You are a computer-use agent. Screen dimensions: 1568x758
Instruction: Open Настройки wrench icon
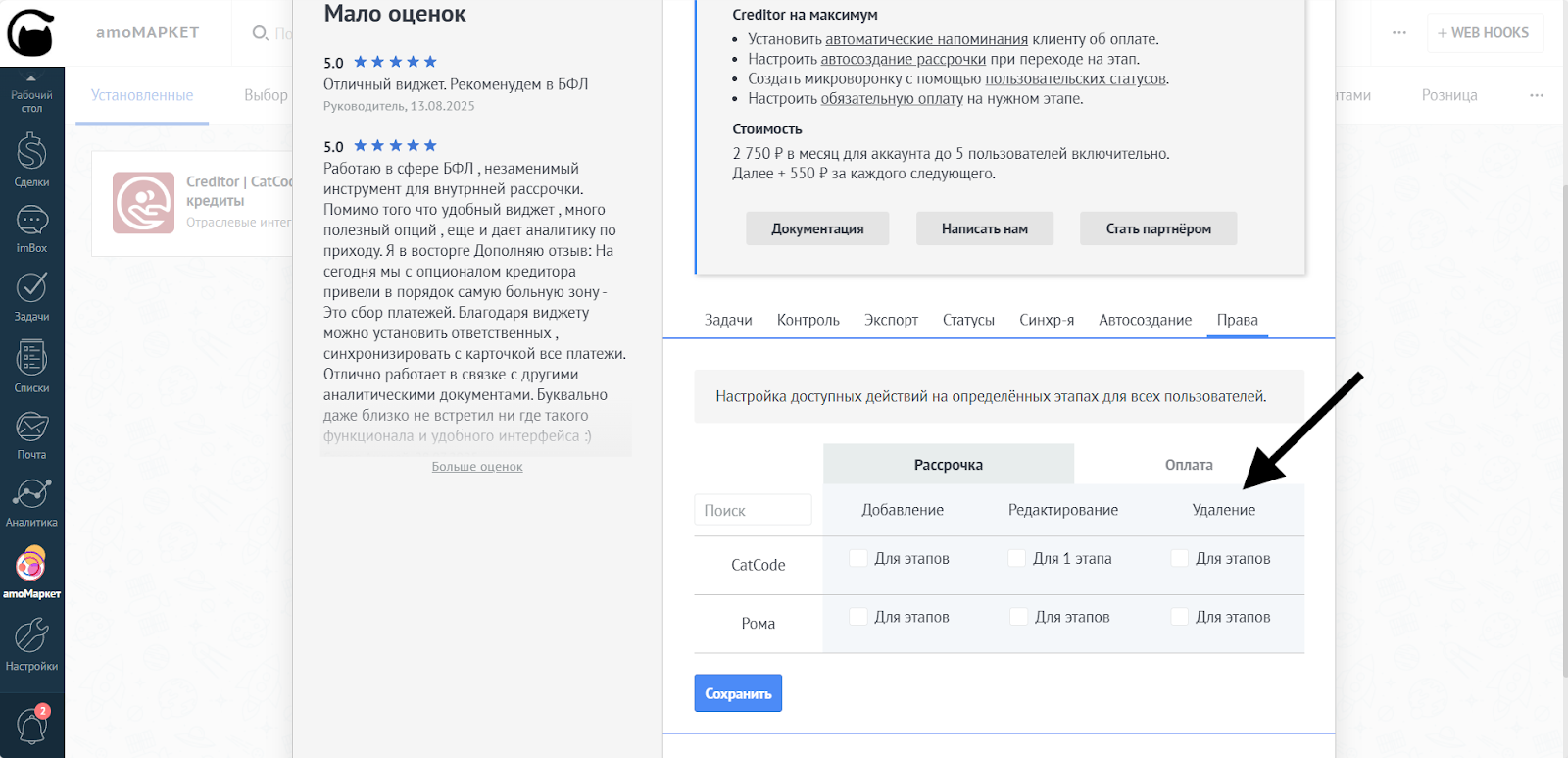click(31, 644)
